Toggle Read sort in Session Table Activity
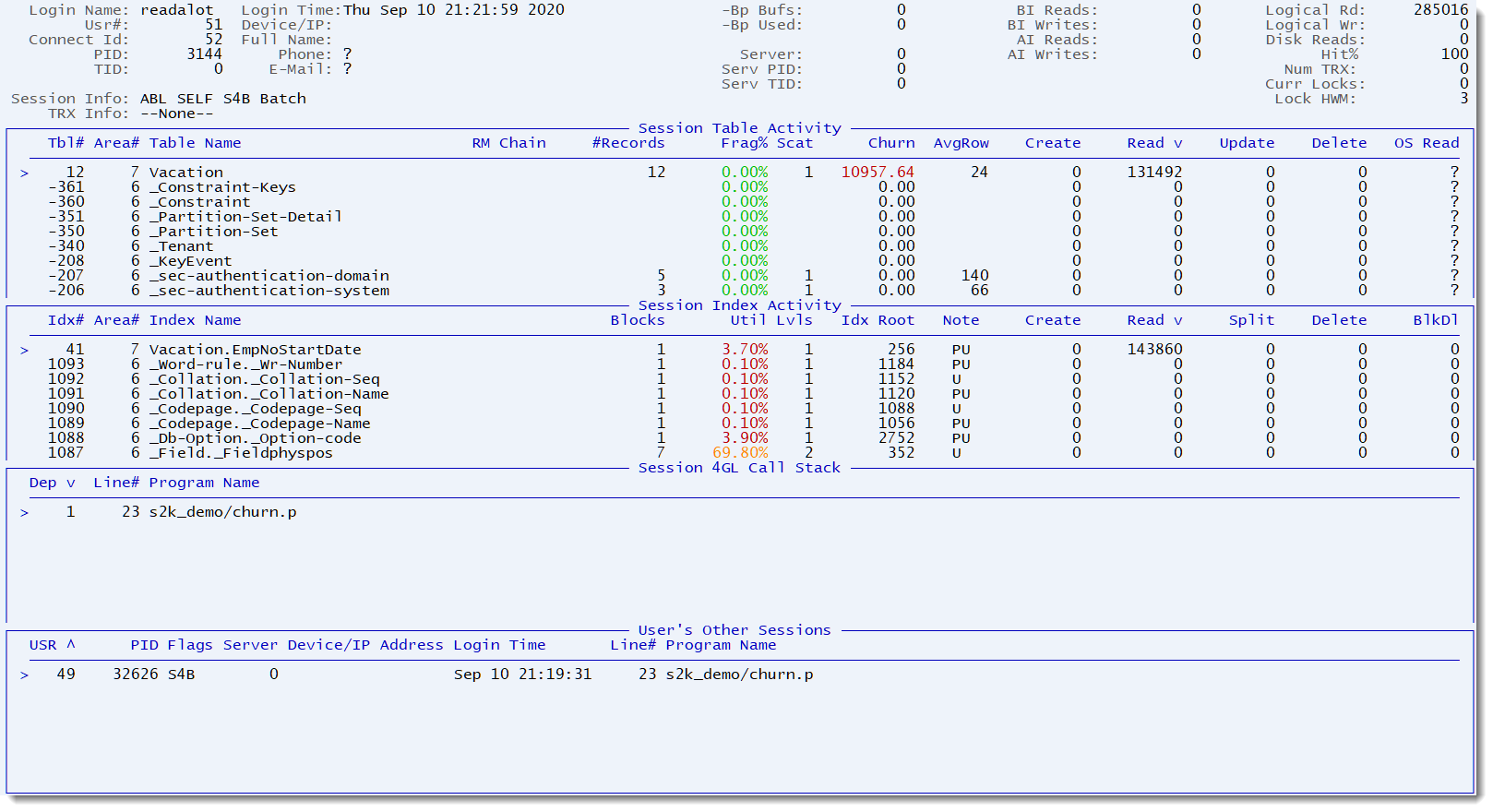1493x812 pixels. [x=1153, y=143]
